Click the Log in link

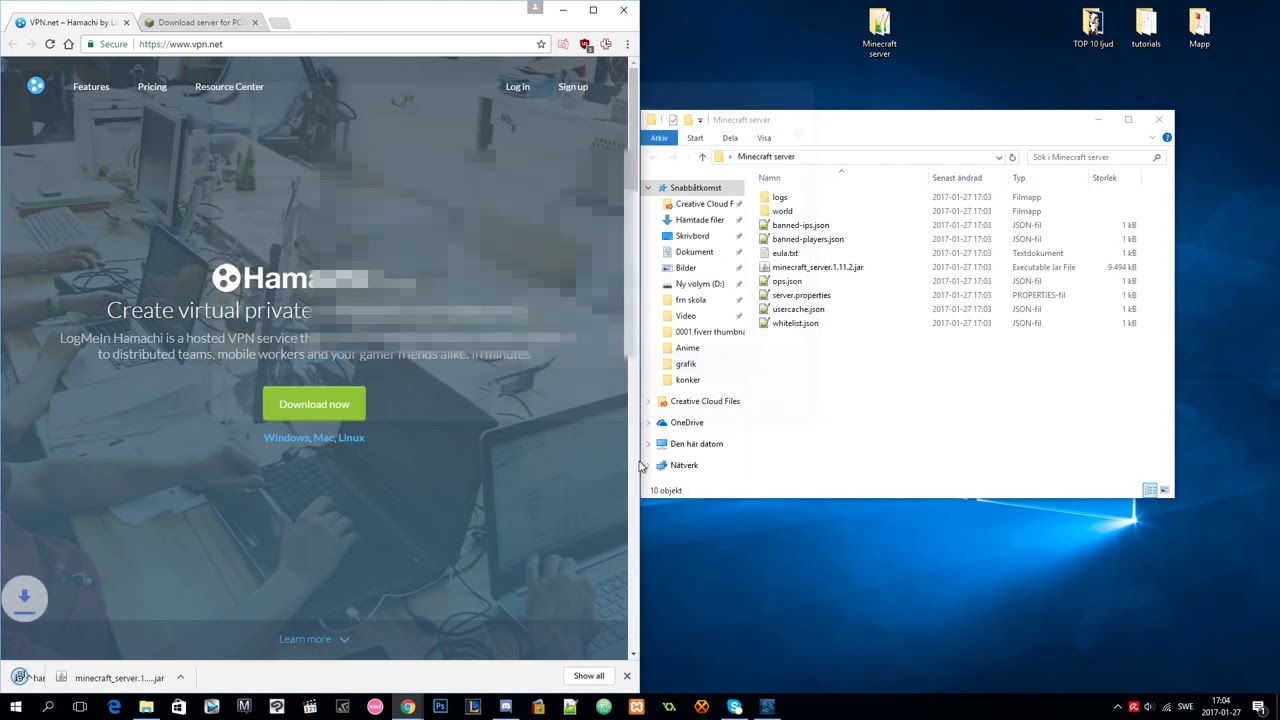(x=517, y=87)
